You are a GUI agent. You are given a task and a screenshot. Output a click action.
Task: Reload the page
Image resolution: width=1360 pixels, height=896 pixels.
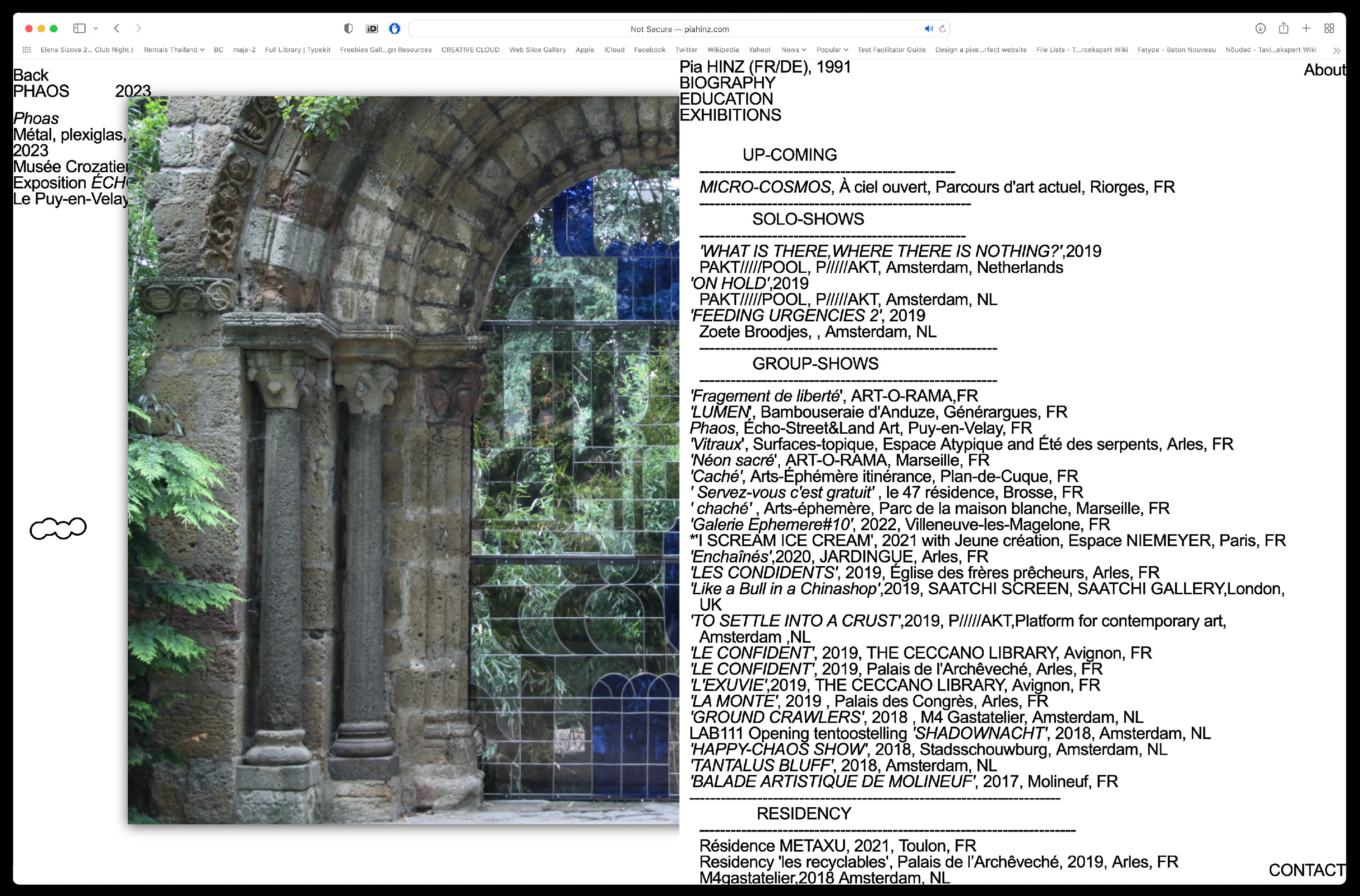pyautogui.click(x=942, y=29)
